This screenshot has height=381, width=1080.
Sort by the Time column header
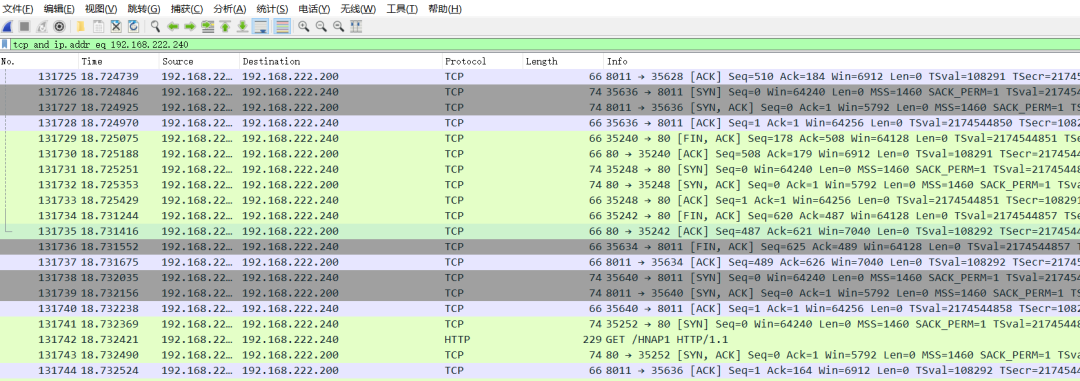pos(119,61)
